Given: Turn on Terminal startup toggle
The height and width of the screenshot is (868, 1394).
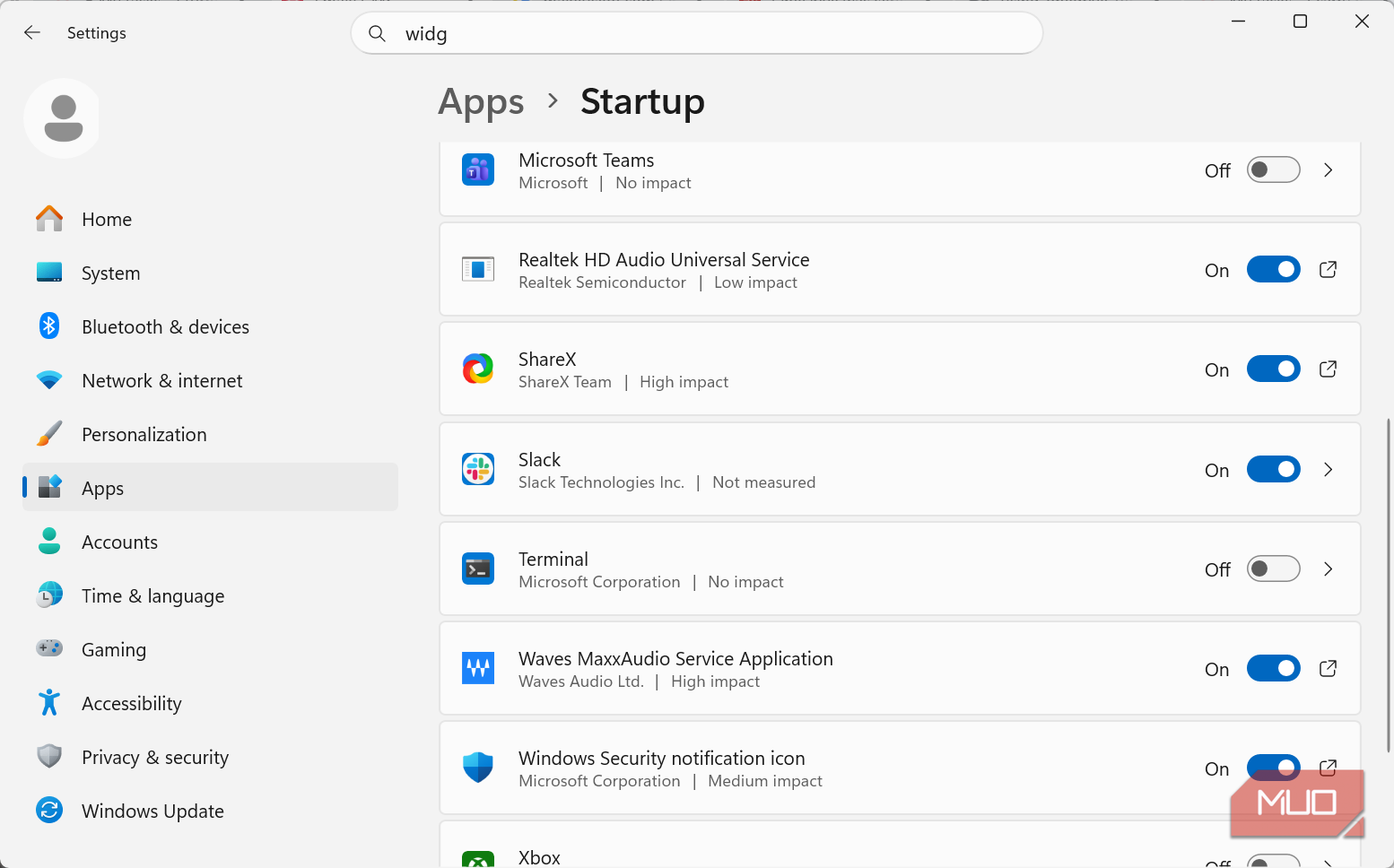Looking at the screenshot, I should [x=1274, y=569].
